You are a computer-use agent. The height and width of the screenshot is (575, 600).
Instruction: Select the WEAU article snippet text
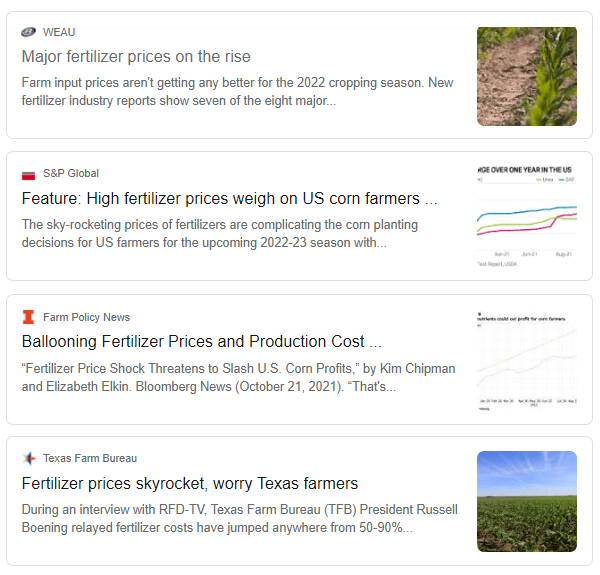pyautogui.click(x=237, y=92)
